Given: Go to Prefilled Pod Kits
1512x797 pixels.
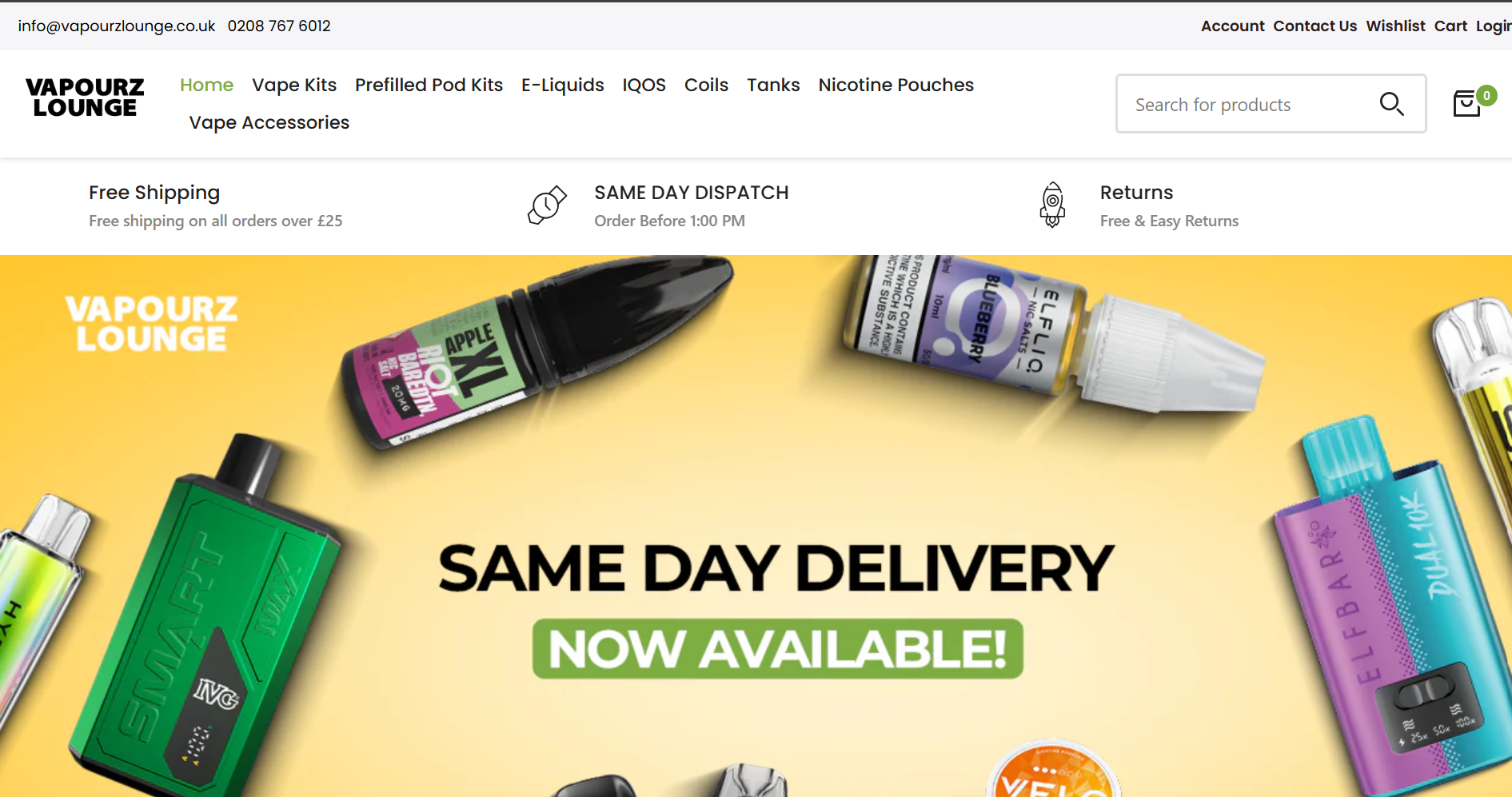Looking at the screenshot, I should pyautogui.click(x=429, y=85).
